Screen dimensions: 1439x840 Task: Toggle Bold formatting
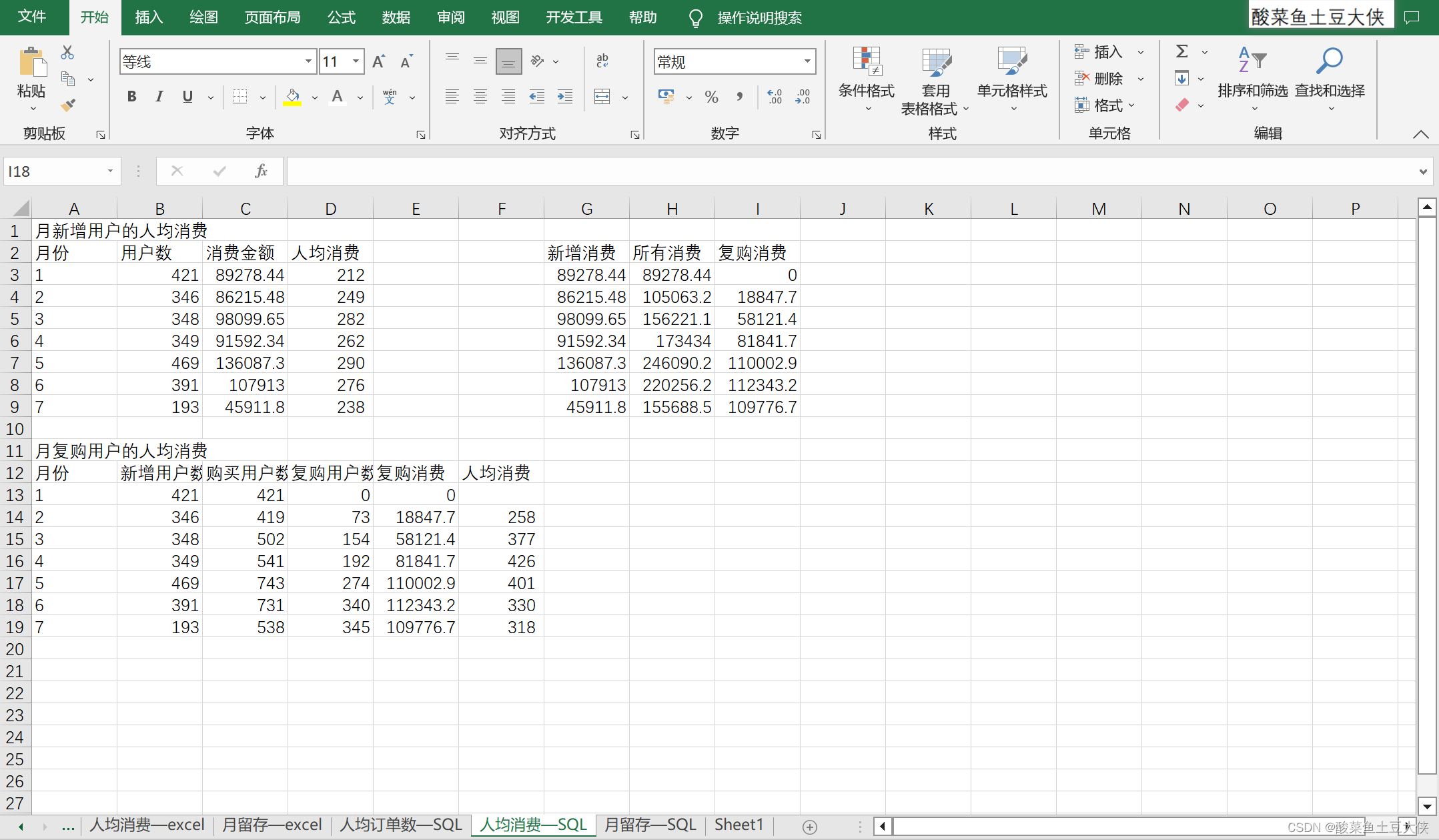point(132,97)
